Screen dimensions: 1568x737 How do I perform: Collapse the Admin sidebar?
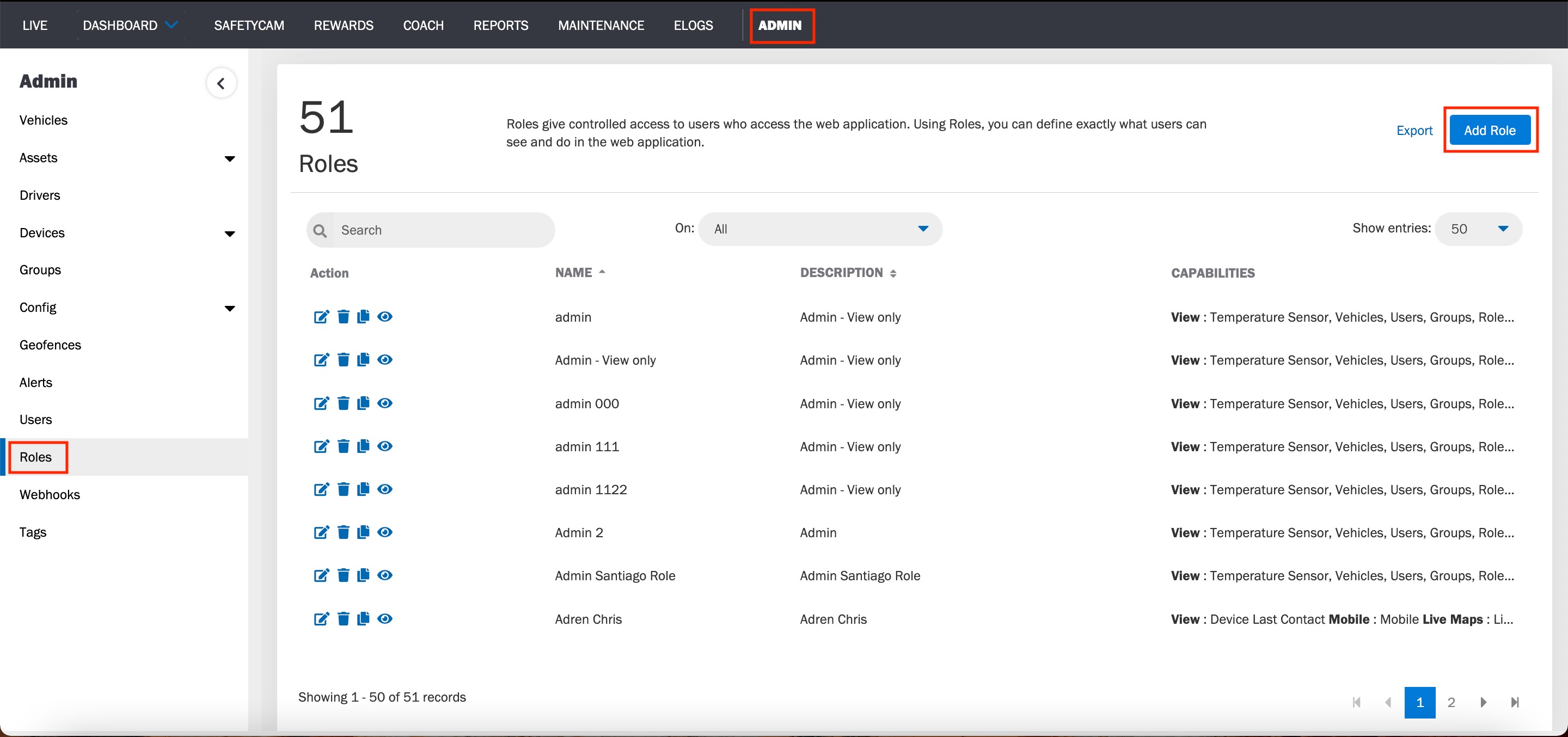pos(221,83)
